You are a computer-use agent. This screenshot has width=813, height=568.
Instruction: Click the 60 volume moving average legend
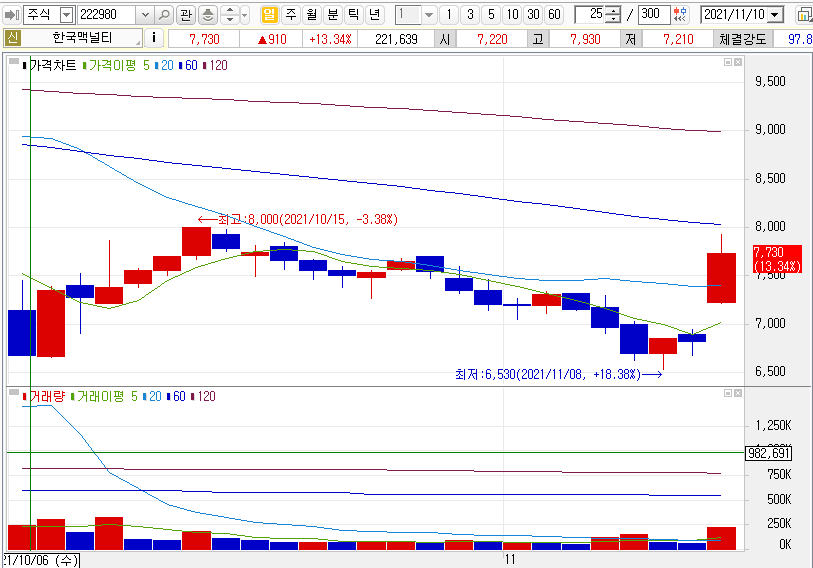click(x=177, y=396)
